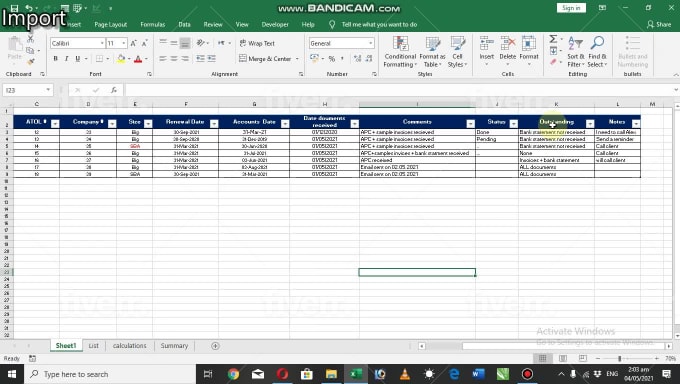Click the AutoSum sigma icon
The height and width of the screenshot is (384, 680).
click(x=553, y=39)
